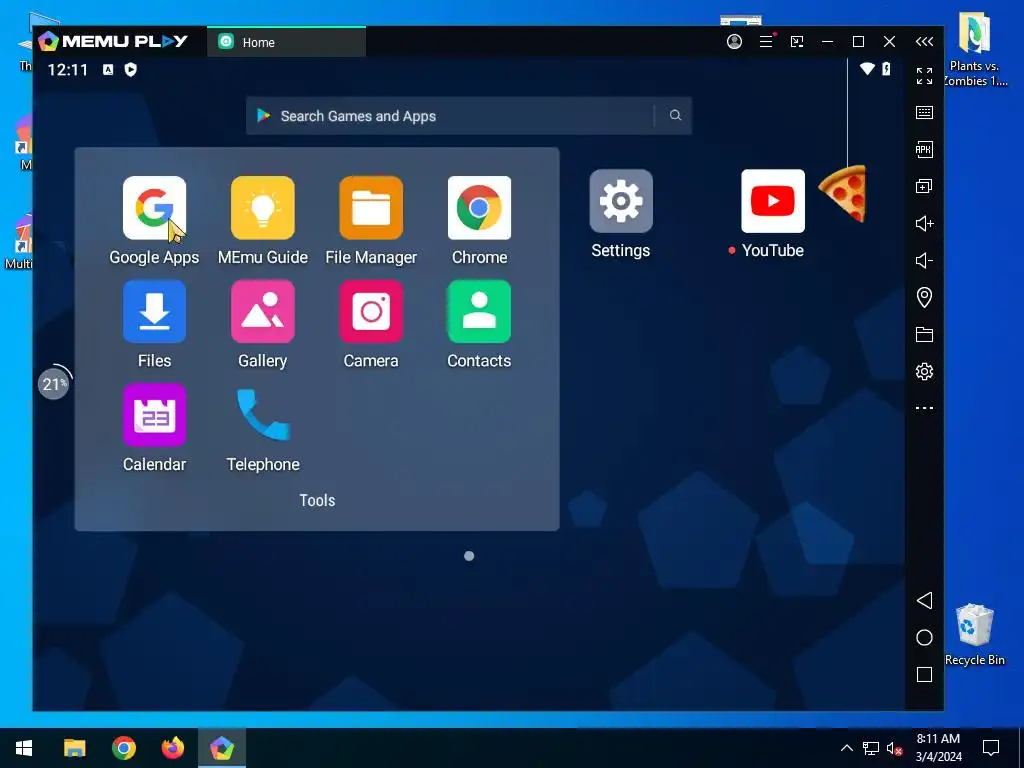This screenshot has height=768, width=1024.
Task: Open the Telephone dialer app
Action: point(263,415)
